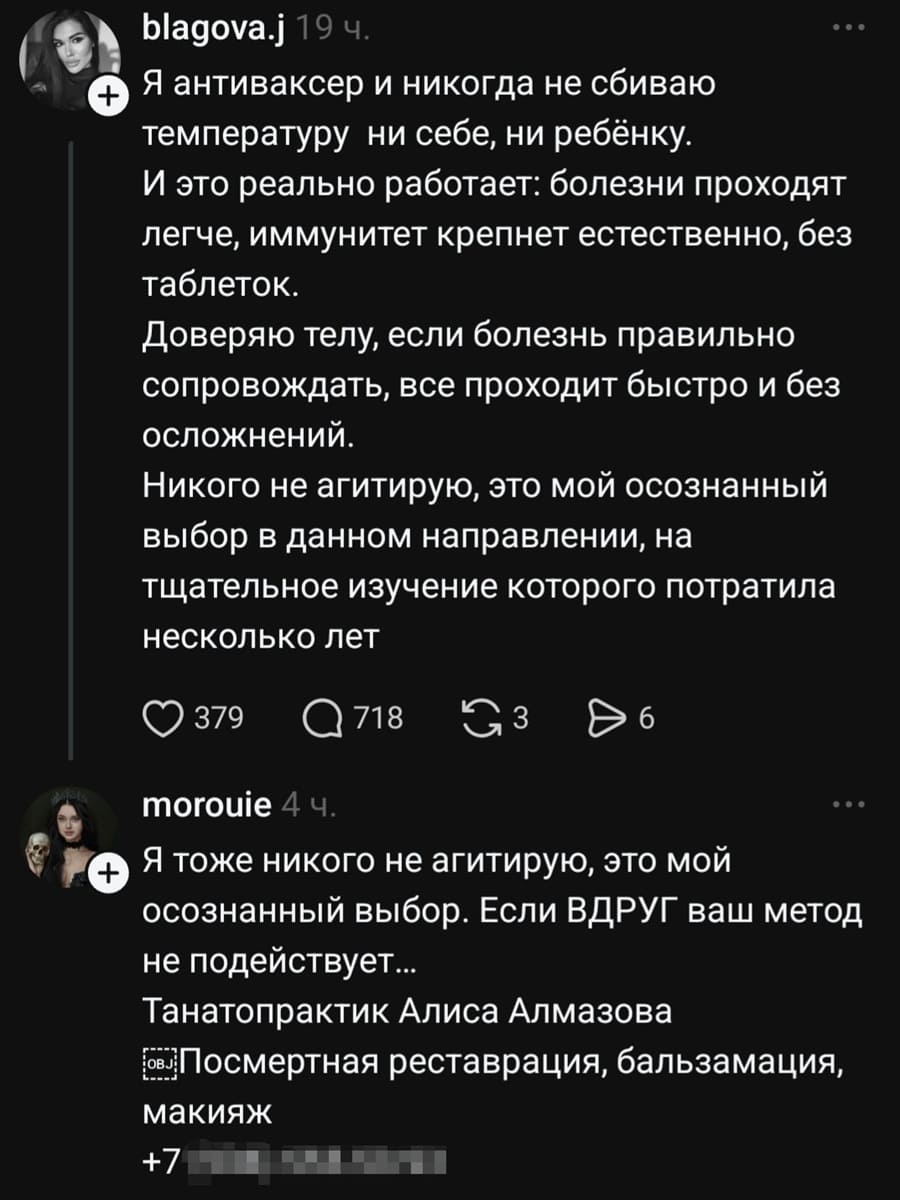Toggle follow on morouie with the plus badge
The height and width of the screenshot is (1200, 900).
pos(108,872)
